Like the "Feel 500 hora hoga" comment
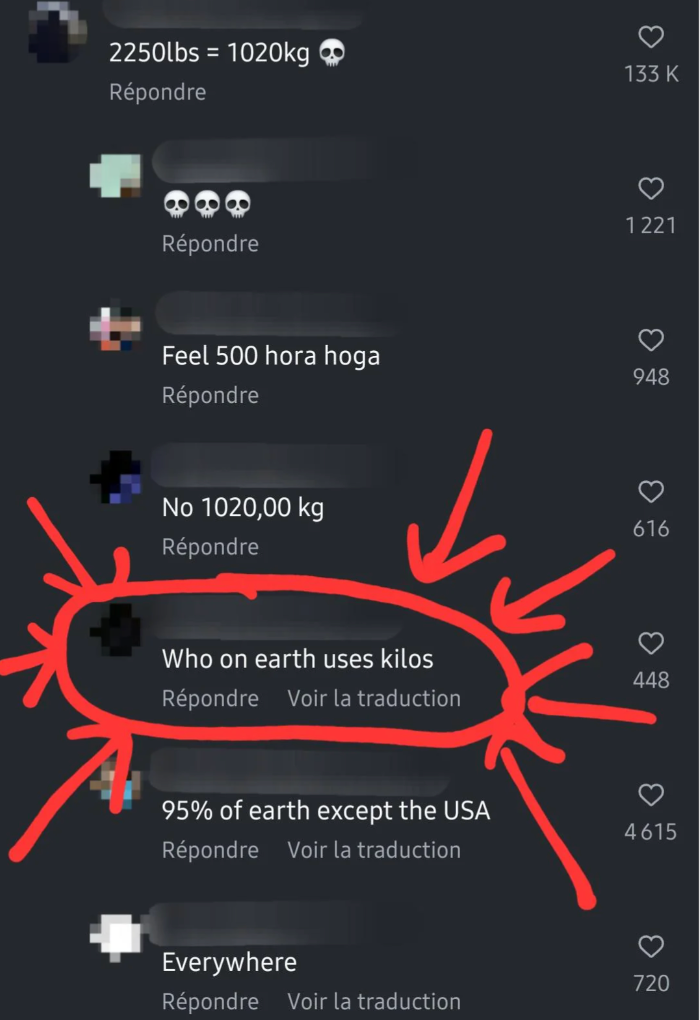This screenshot has width=700, height=1020. click(x=651, y=341)
